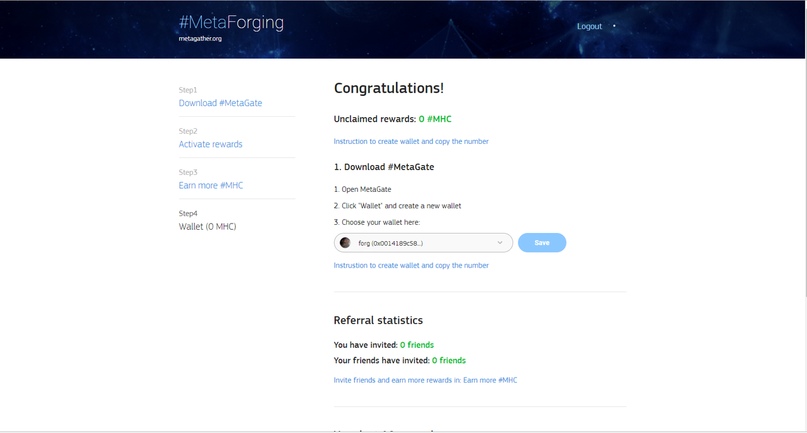The width and height of the screenshot is (807, 433).
Task: Click the Congratulations! heading
Action: pos(389,88)
